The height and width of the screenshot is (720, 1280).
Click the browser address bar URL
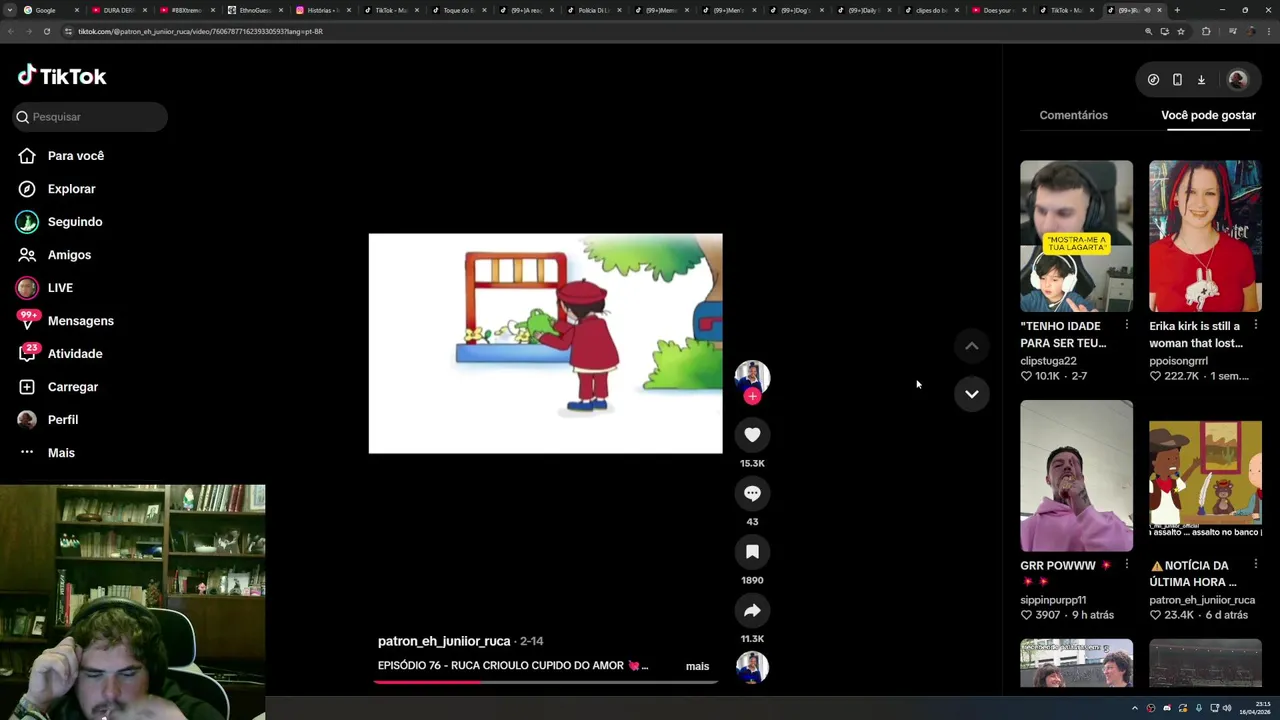[x=200, y=32]
